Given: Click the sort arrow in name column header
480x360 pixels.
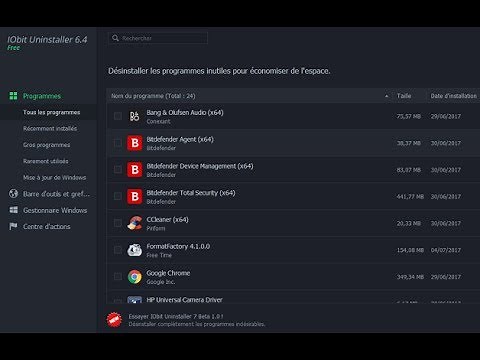Looking at the screenshot, I should pos(387,96).
